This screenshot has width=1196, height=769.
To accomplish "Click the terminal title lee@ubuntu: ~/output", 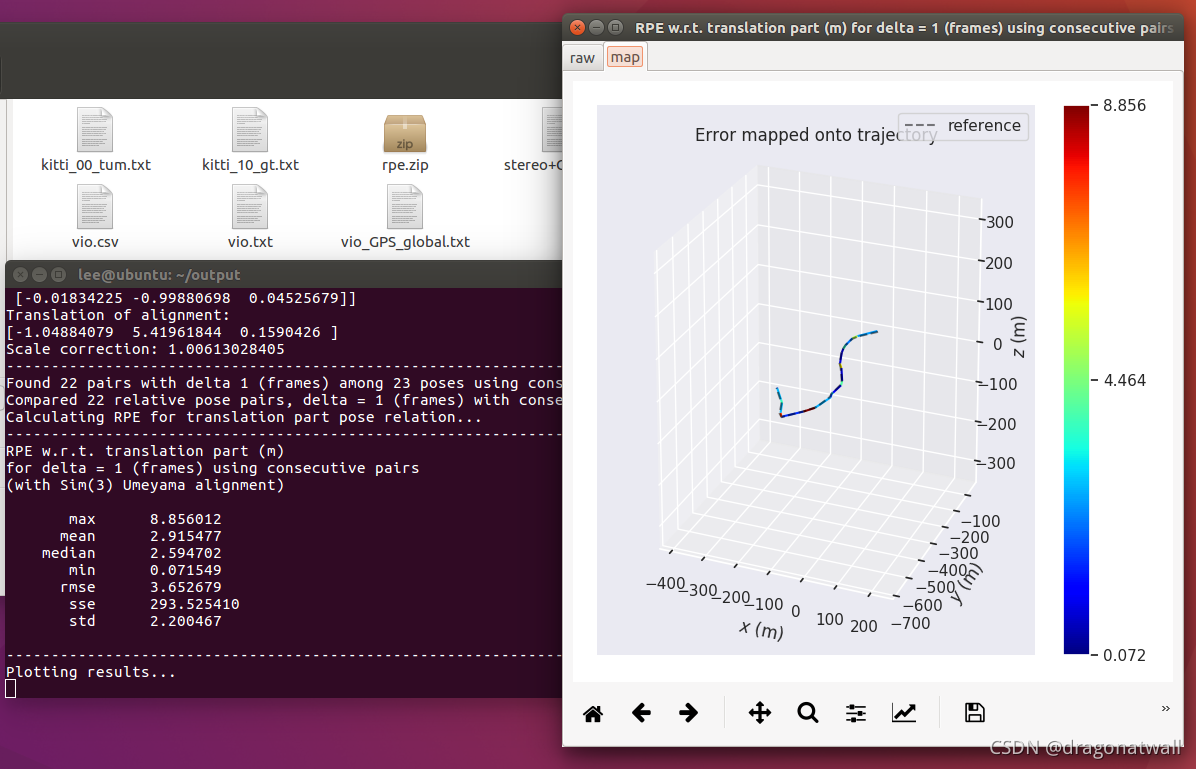I will tap(159, 275).
